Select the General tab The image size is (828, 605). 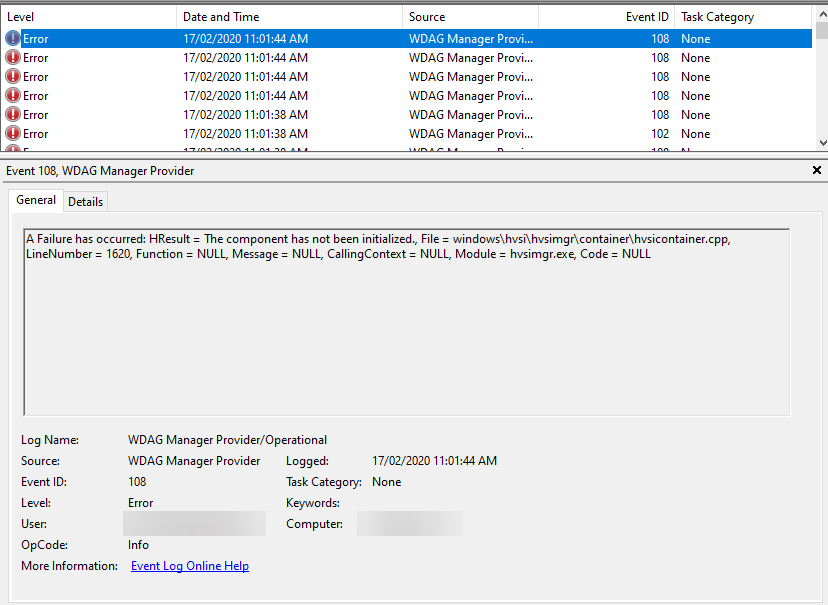pyautogui.click(x=36, y=201)
